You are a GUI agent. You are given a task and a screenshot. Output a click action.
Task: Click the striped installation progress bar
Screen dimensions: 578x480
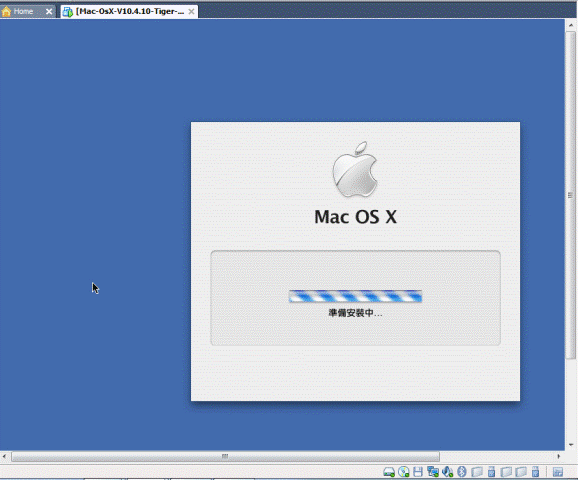pyautogui.click(x=355, y=296)
